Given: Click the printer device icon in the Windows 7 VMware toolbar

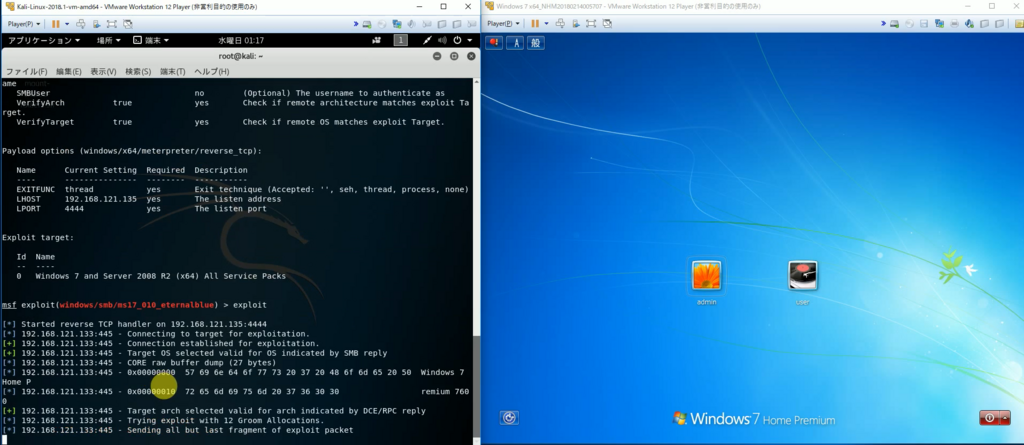Looking at the screenshot, I should pyautogui.click(x=954, y=24).
